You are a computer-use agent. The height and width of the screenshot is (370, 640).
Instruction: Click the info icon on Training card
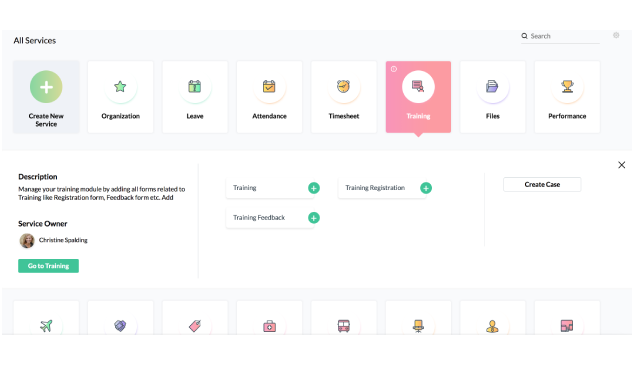(394, 69)
